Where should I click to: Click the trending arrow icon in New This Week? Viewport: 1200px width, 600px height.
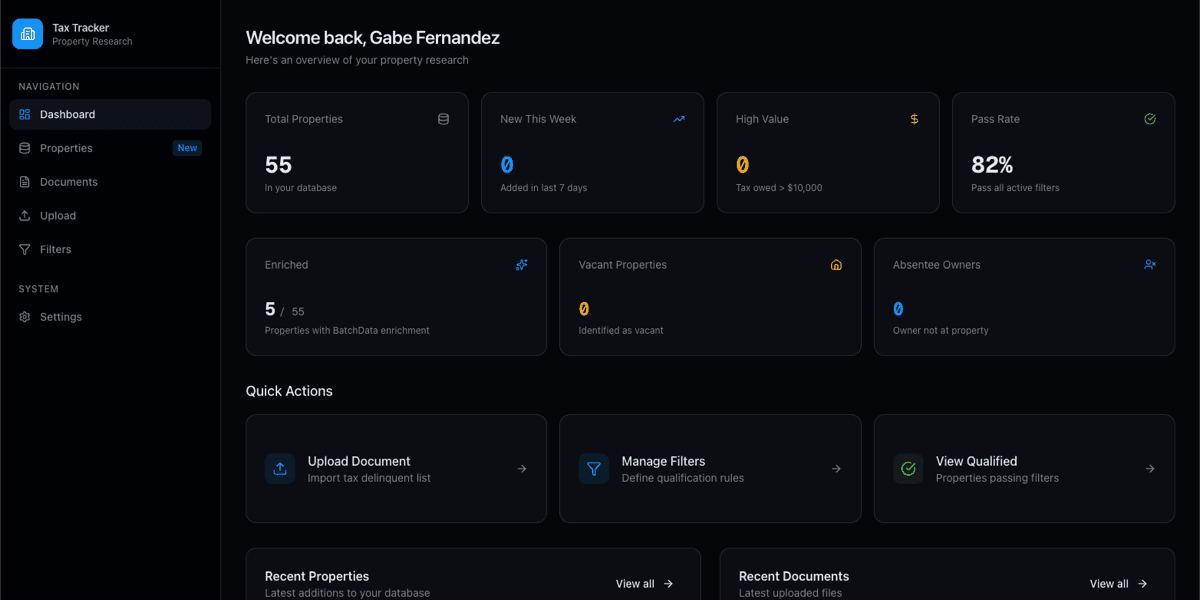click(679, 119)
